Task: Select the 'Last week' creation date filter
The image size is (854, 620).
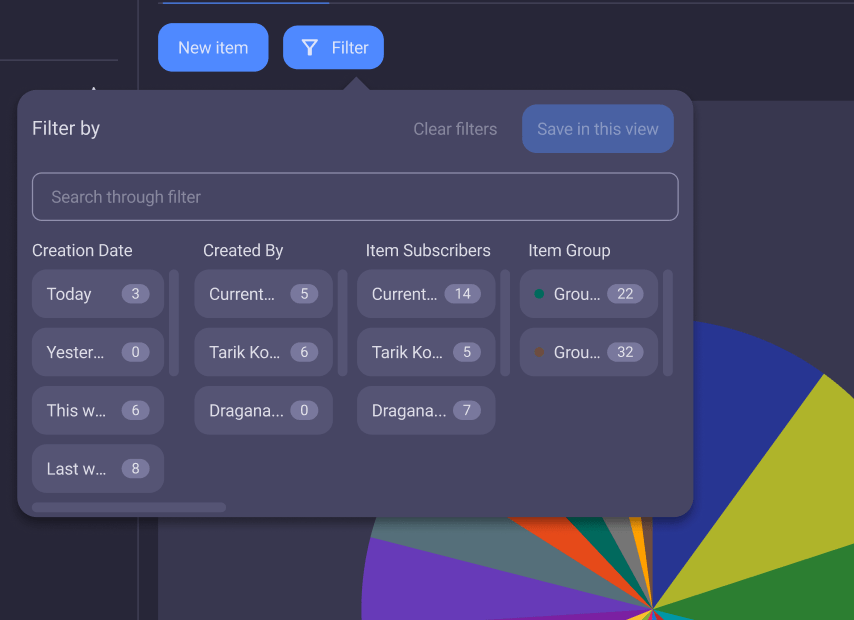Action: (97, 468)
